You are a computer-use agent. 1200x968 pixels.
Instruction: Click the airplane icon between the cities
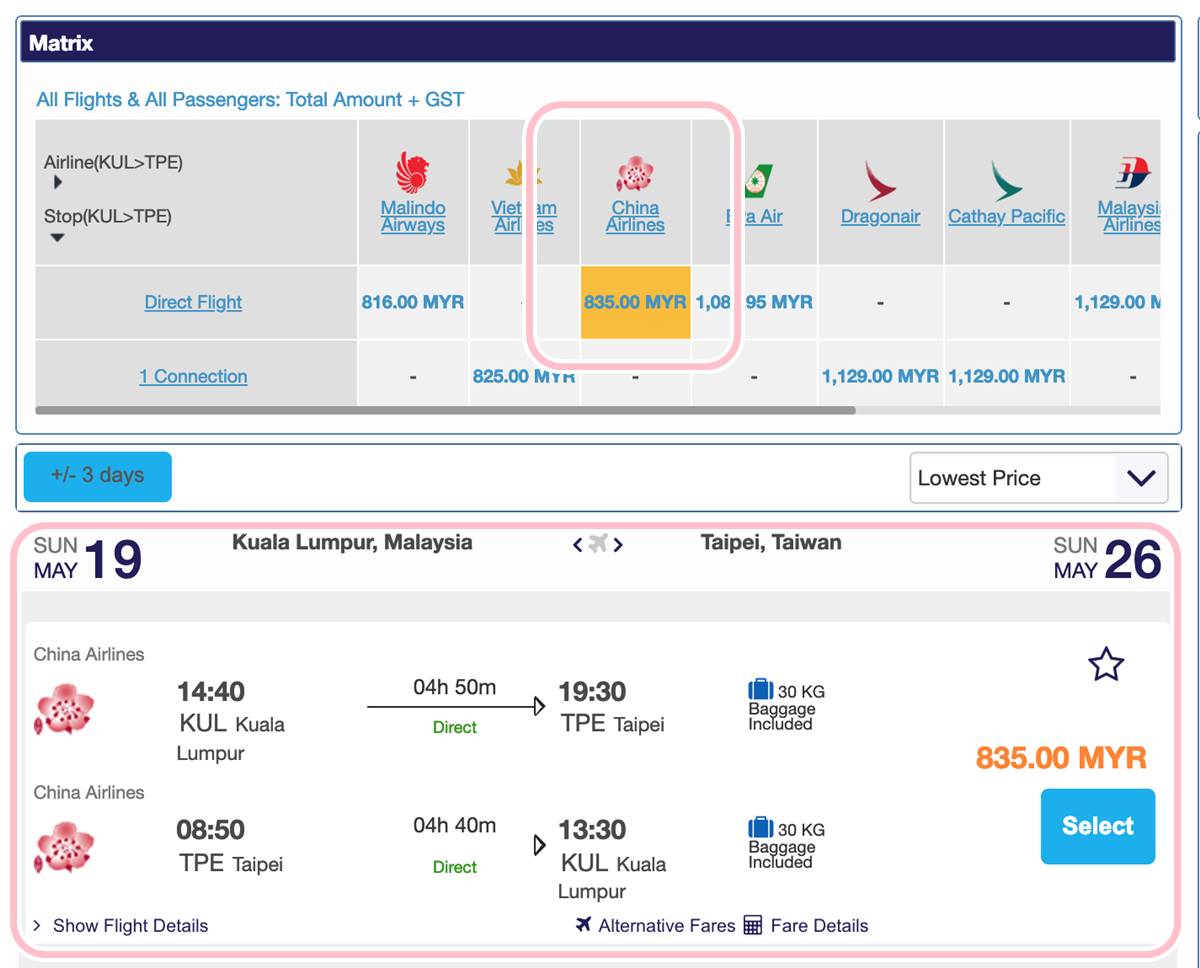[x=598, y=544]
